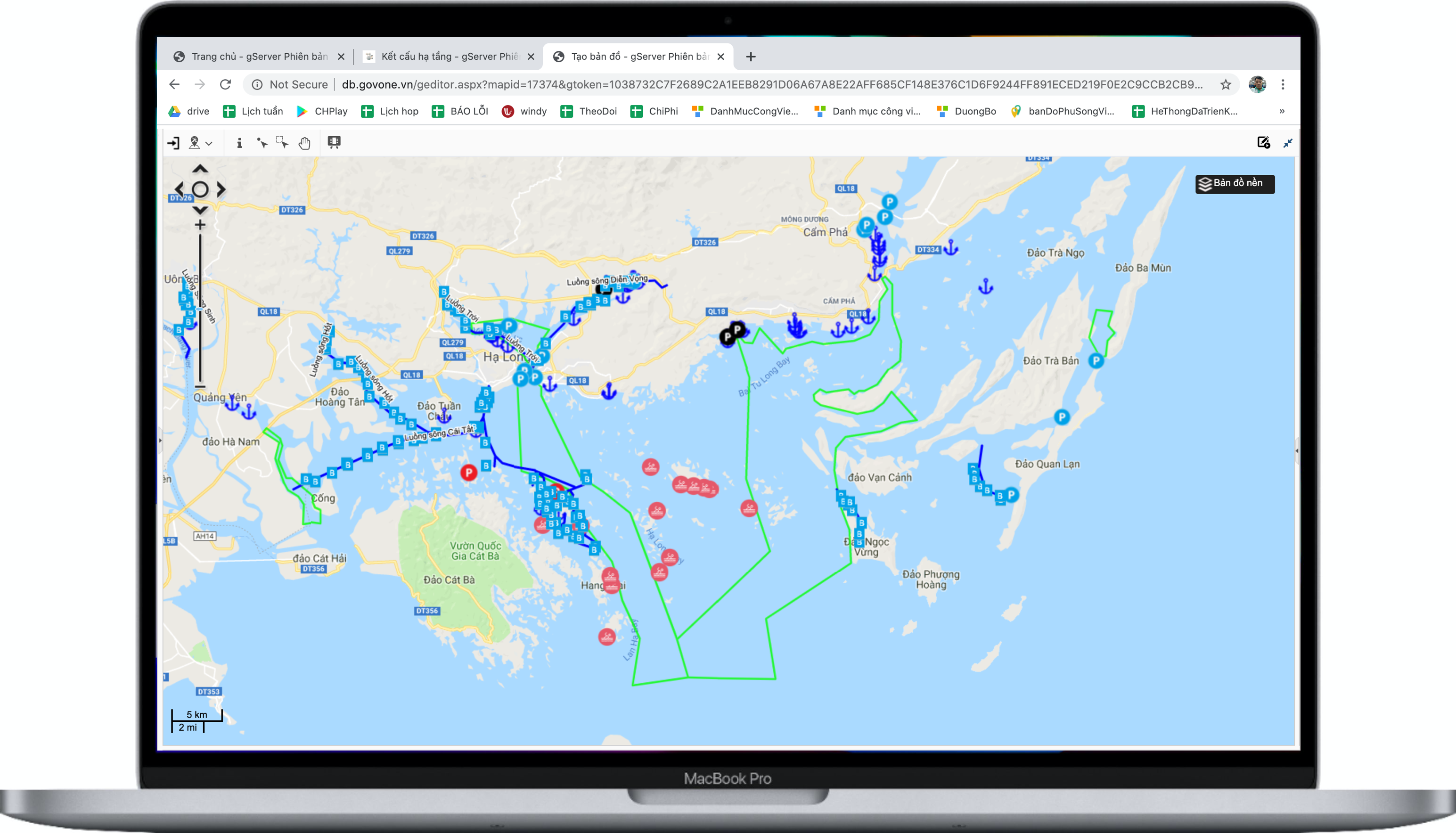The image size is (1456, 833).
Task: Select the info identify tool
Action: pyautogui.click(x=239, y=143)
